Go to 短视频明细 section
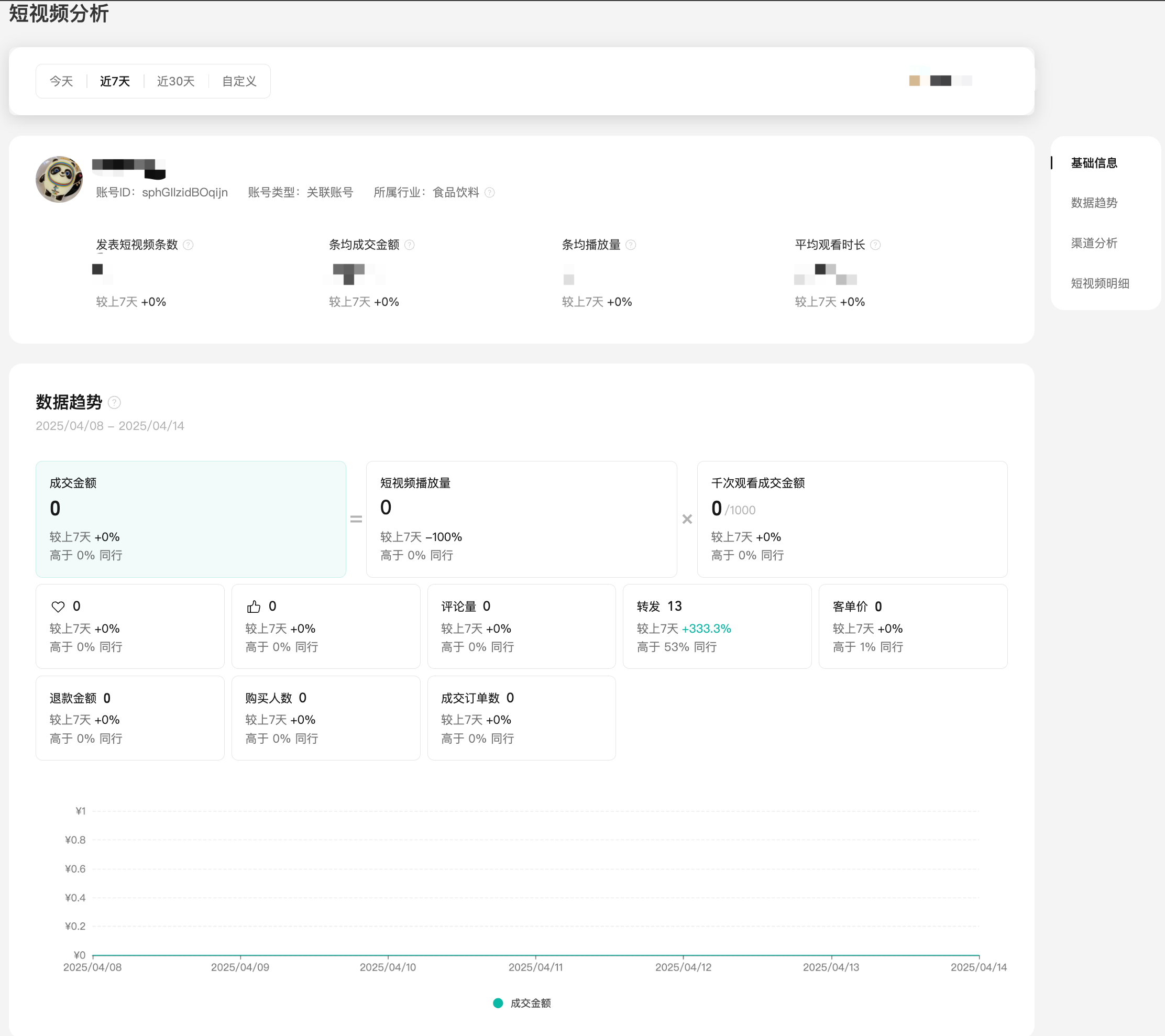 coord(1100,283)
